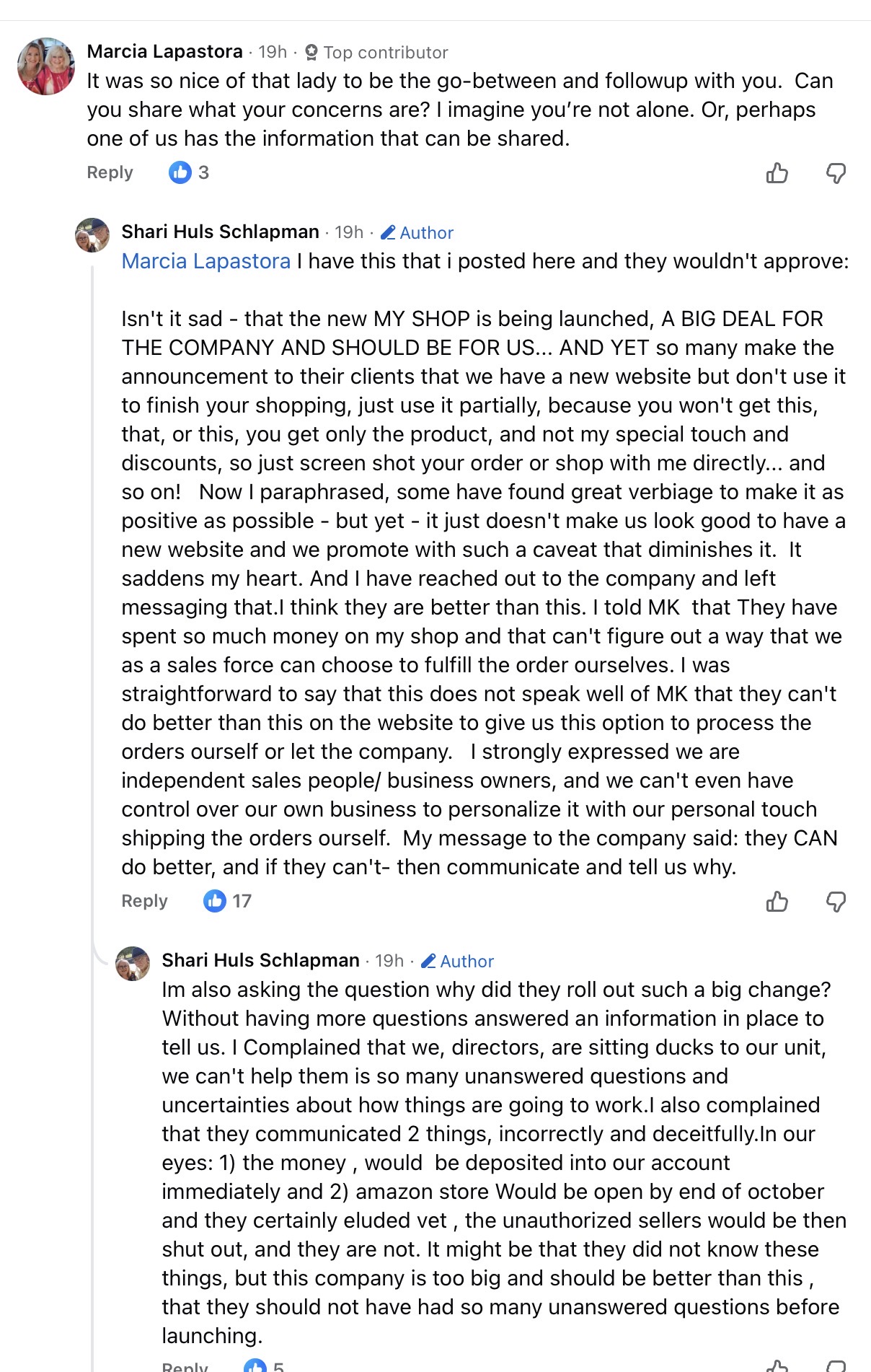The height and width of the screenshot is (1372, 871).
Task: Open the Top contributor badge
Action: click(x=376, y=53)
